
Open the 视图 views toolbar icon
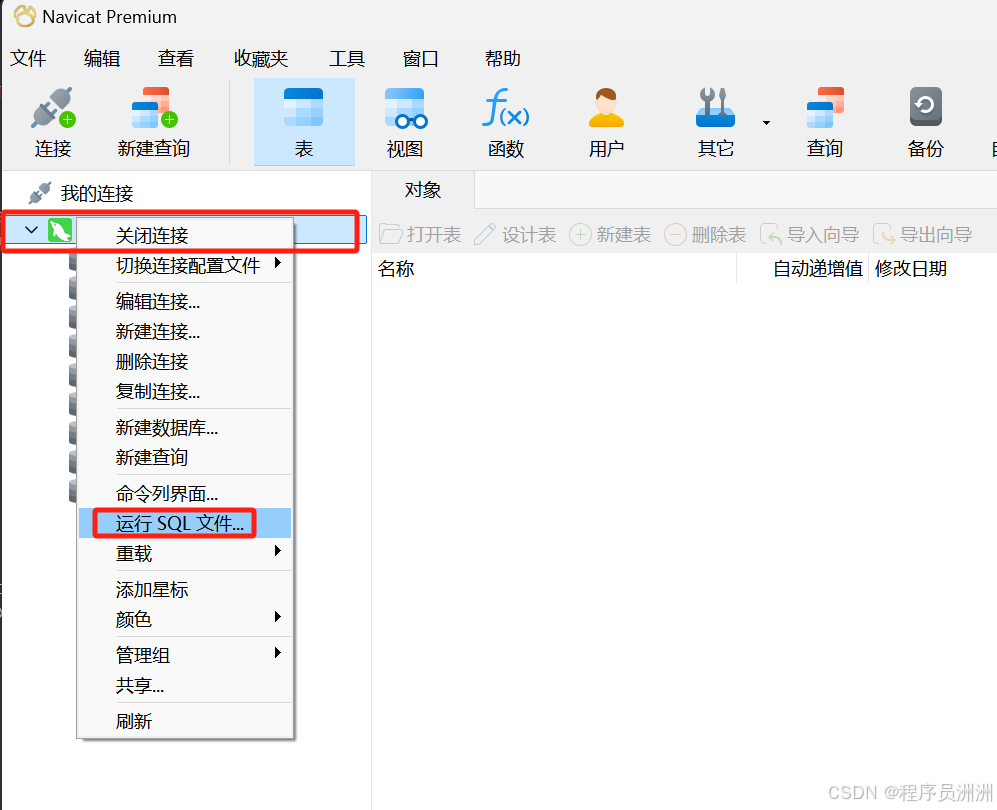(x=405, y=121)
